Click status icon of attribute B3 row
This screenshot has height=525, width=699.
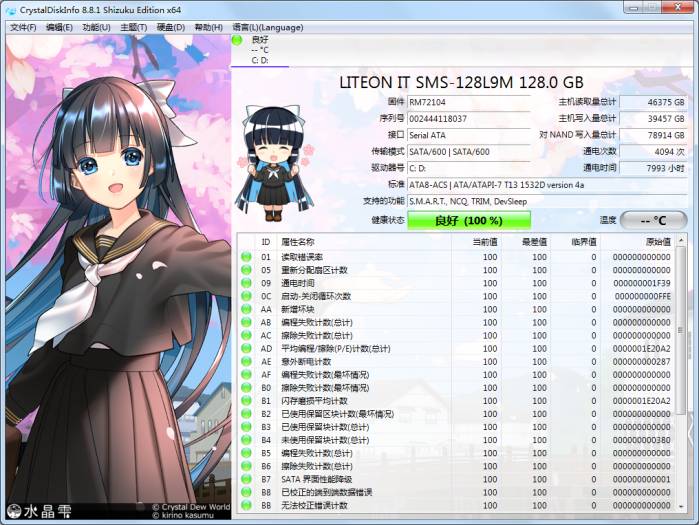[x=246, y=427]
